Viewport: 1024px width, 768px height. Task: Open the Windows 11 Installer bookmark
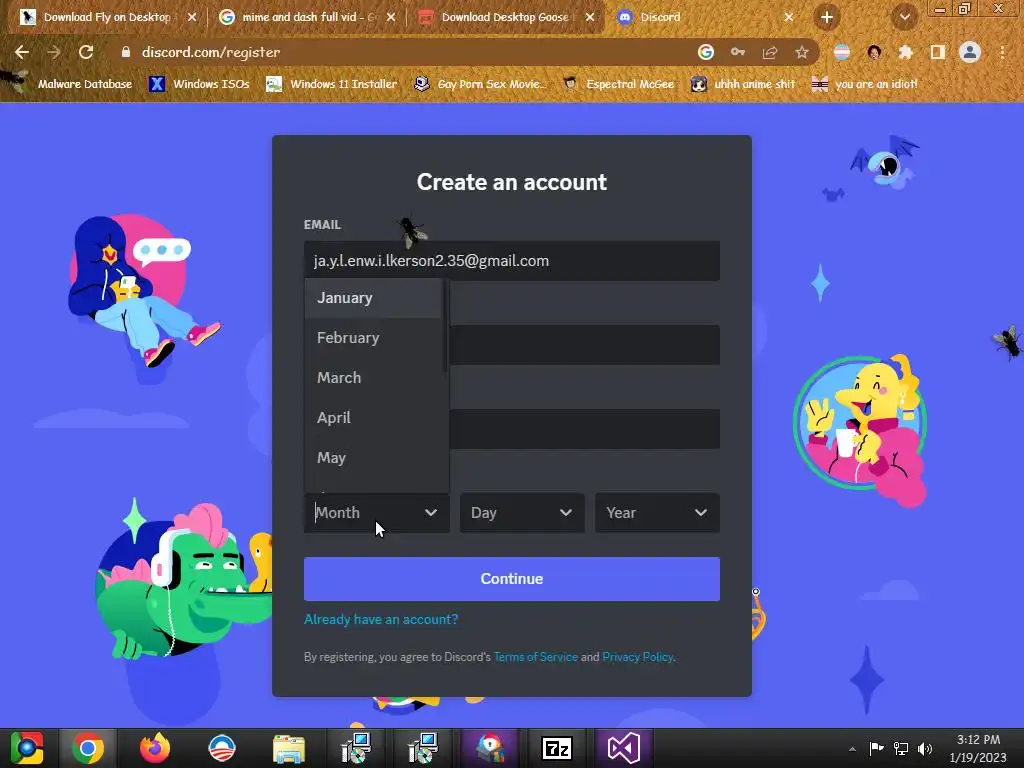tap(332, 84)
